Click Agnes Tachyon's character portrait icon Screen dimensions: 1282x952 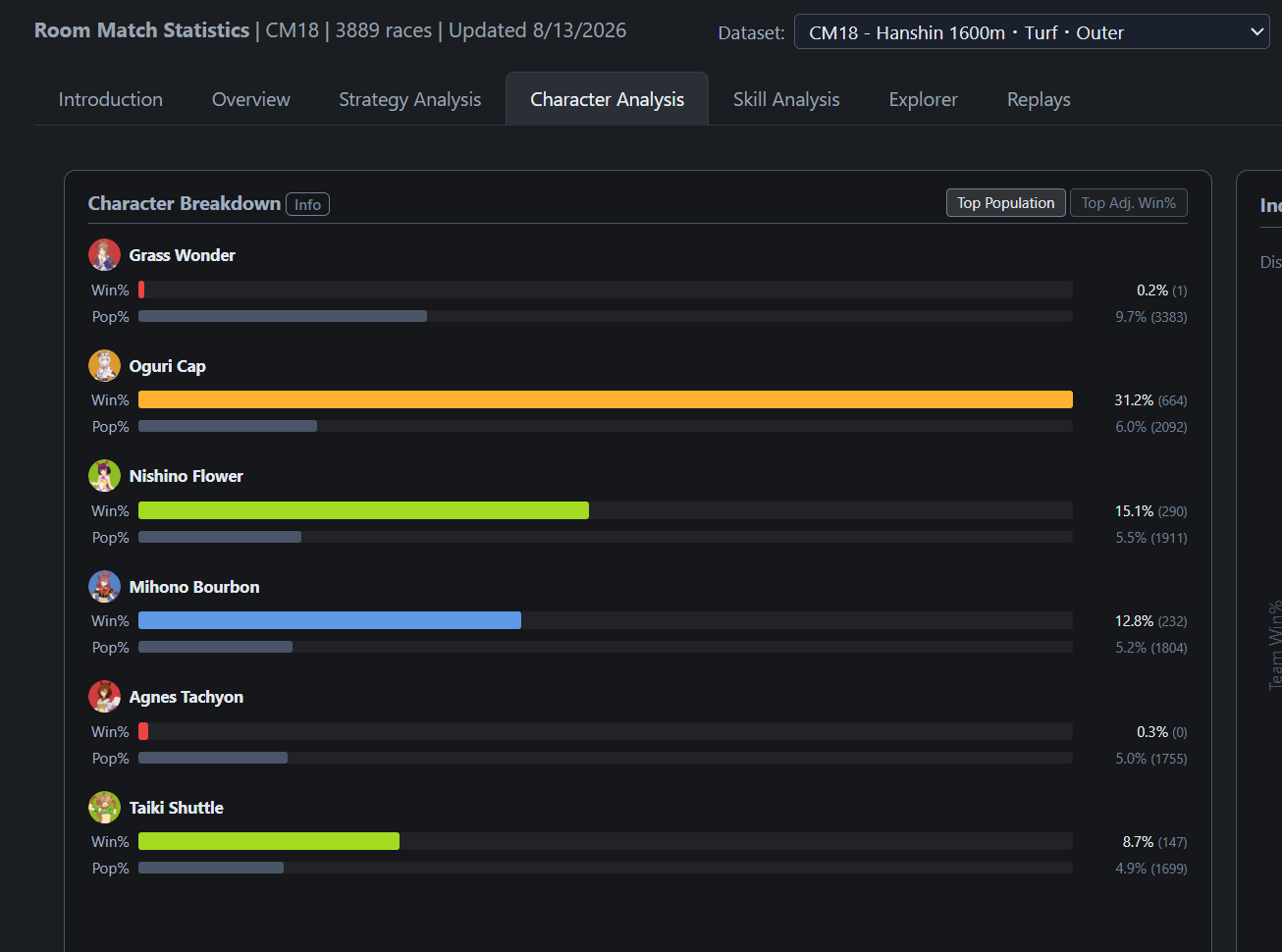click(x=104, y=697)
